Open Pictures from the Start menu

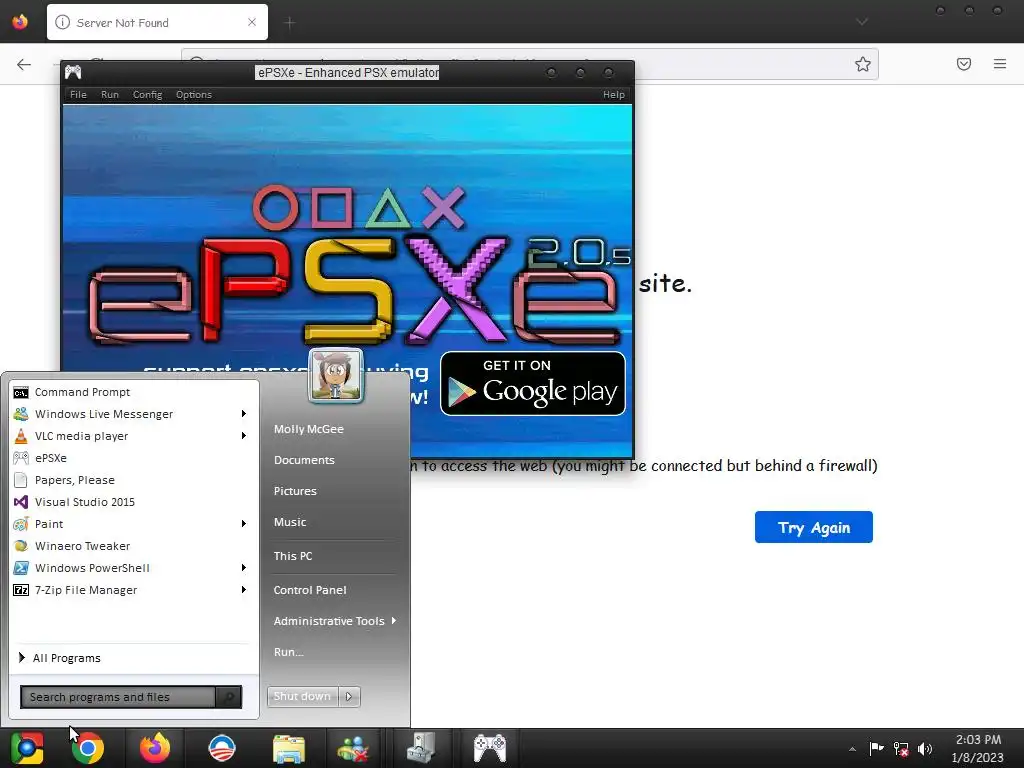[295, 491]
